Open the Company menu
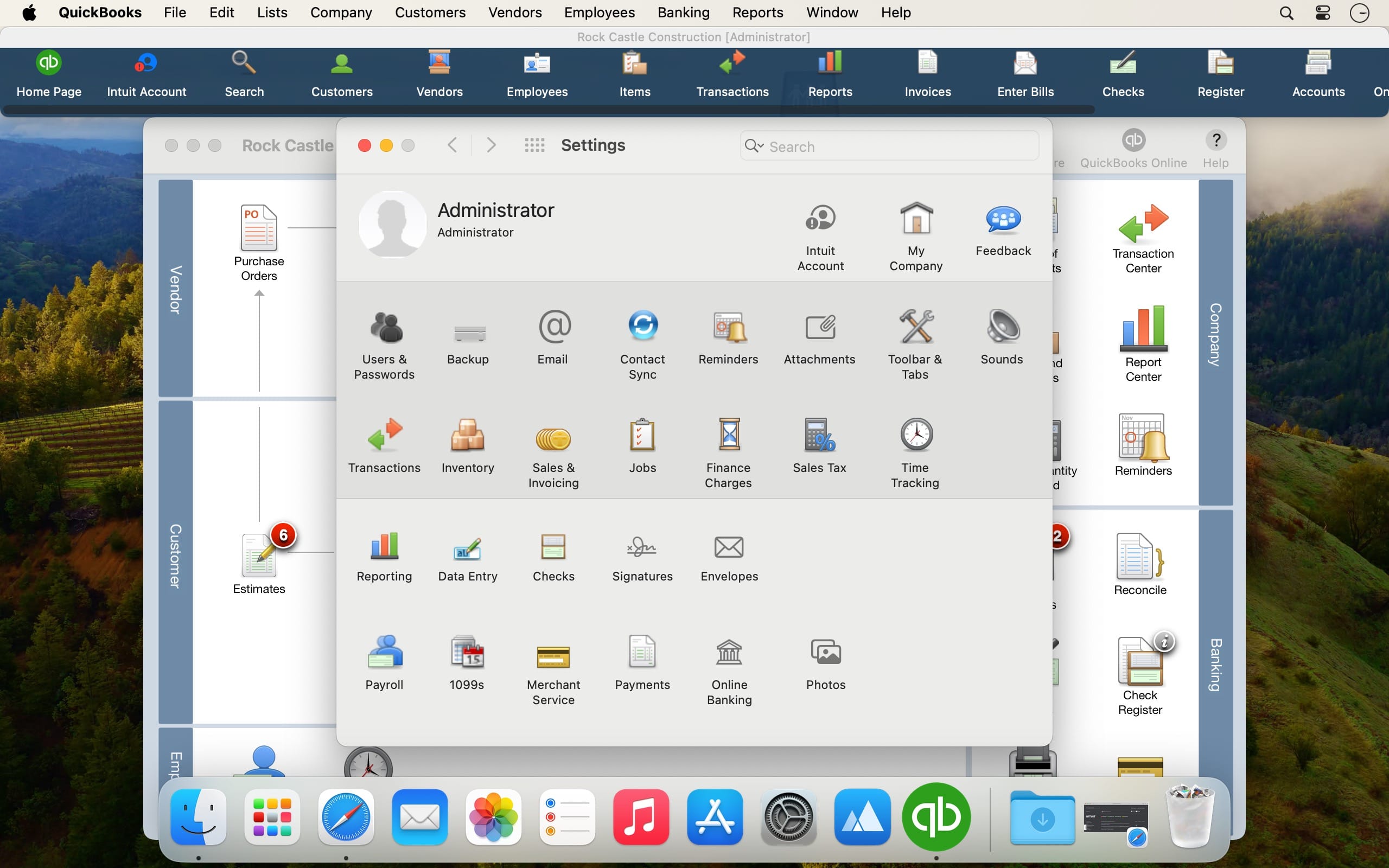Screen dimensions: 1389x868 (x=341, y=12)
